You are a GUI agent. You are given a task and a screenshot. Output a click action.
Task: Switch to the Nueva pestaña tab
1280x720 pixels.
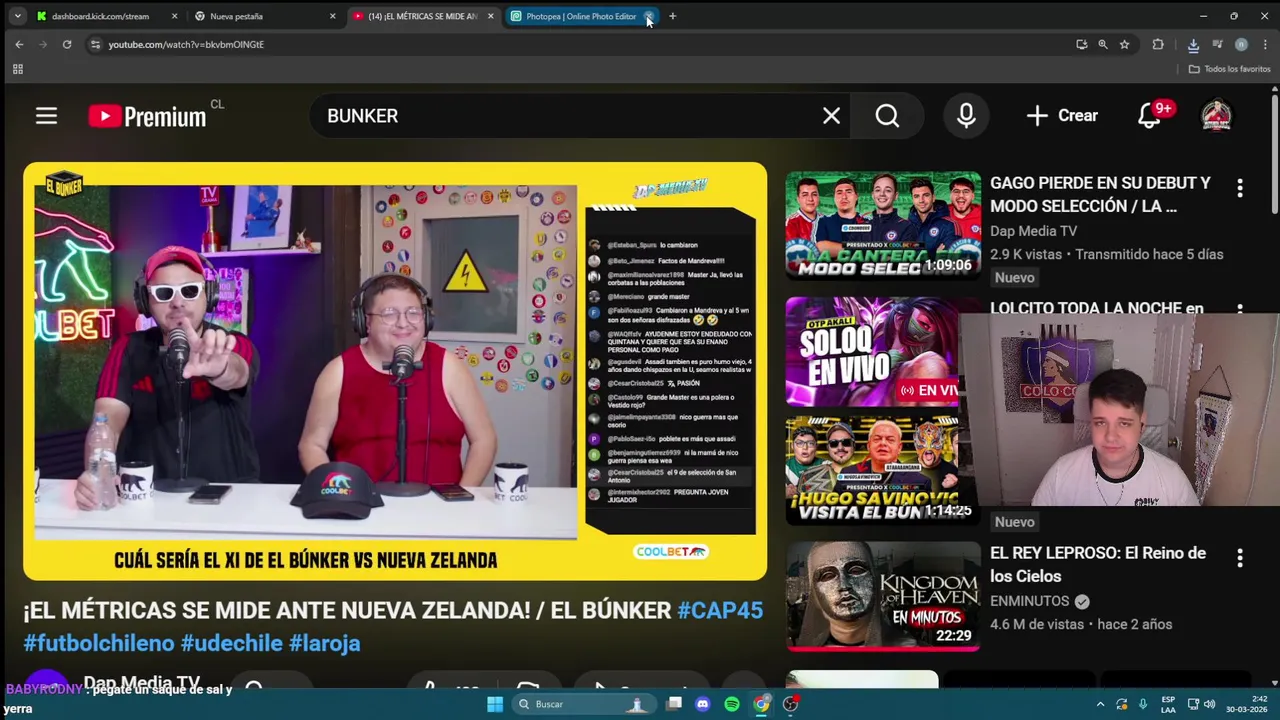click(258, 16)
